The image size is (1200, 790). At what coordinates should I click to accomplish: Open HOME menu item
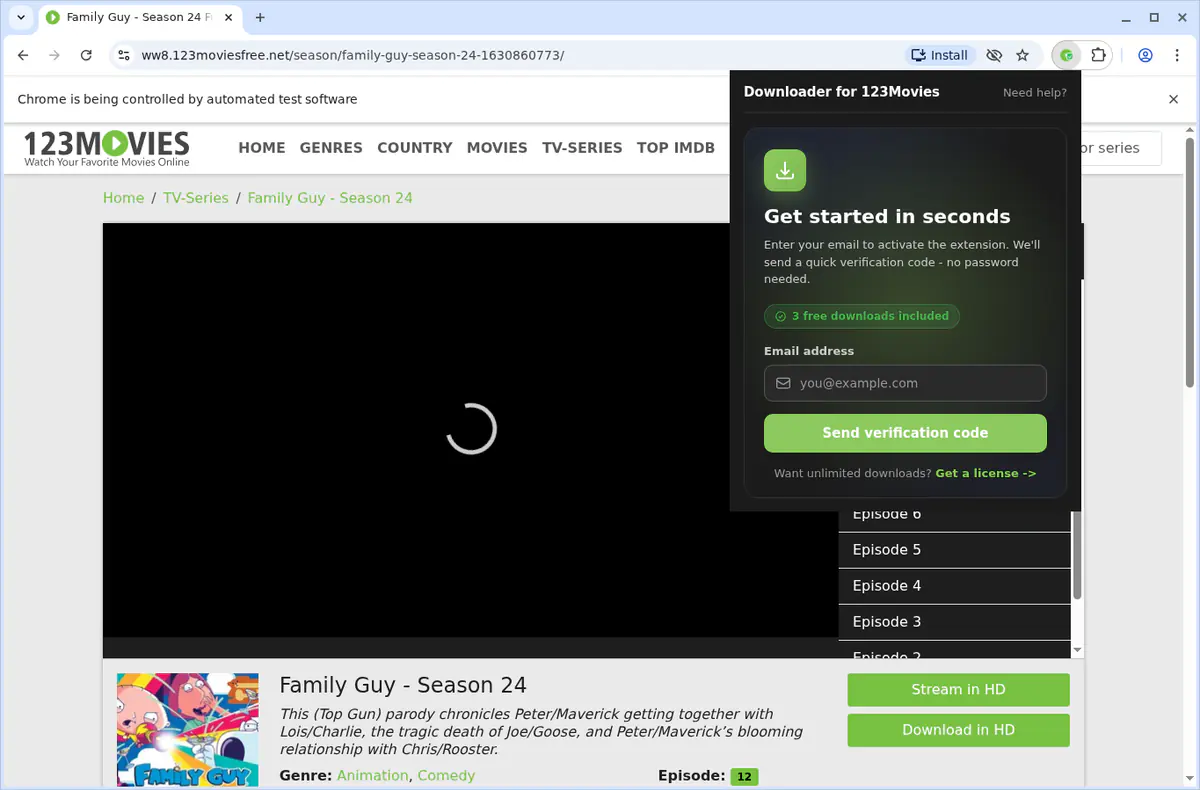coord(262,147)
